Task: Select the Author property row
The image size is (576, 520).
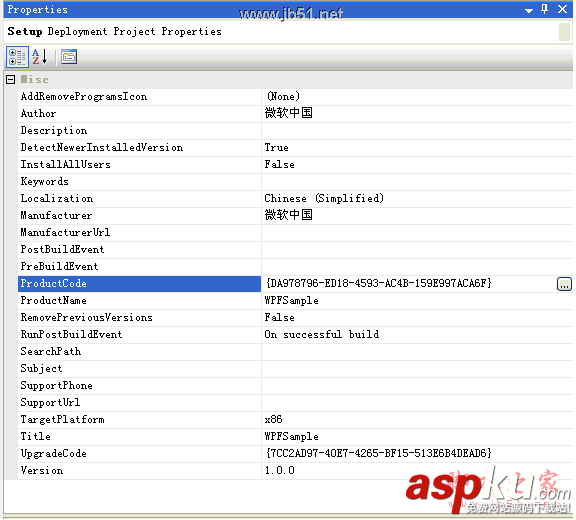Action: pos(140,113)
